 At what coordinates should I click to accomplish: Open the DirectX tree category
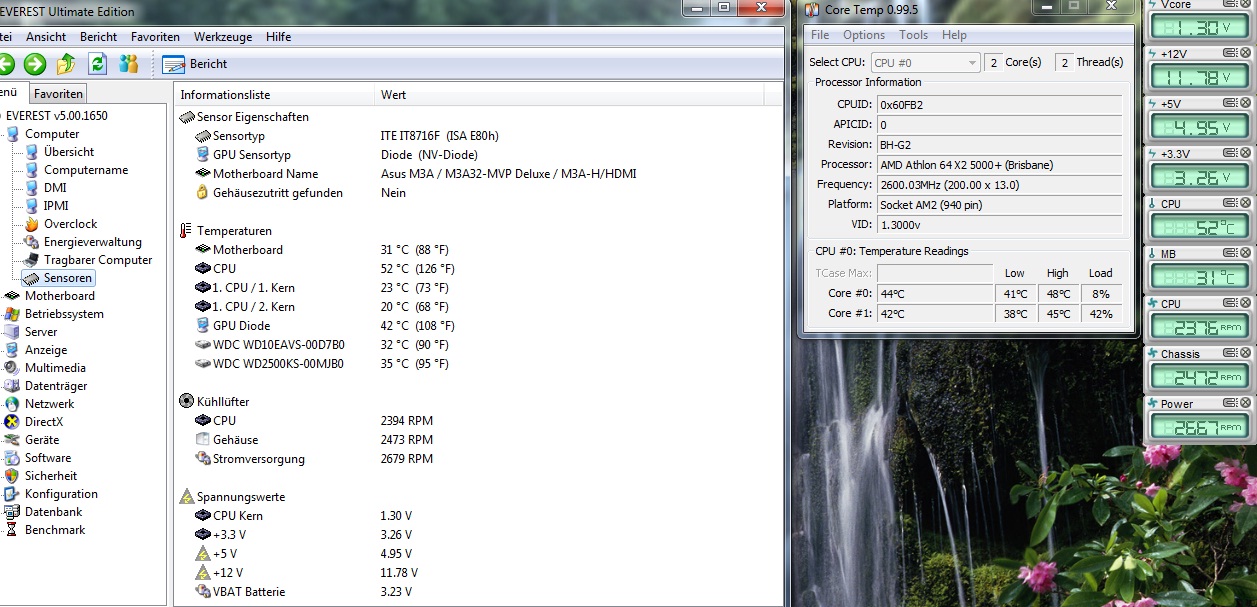click(x=34, y=422)
